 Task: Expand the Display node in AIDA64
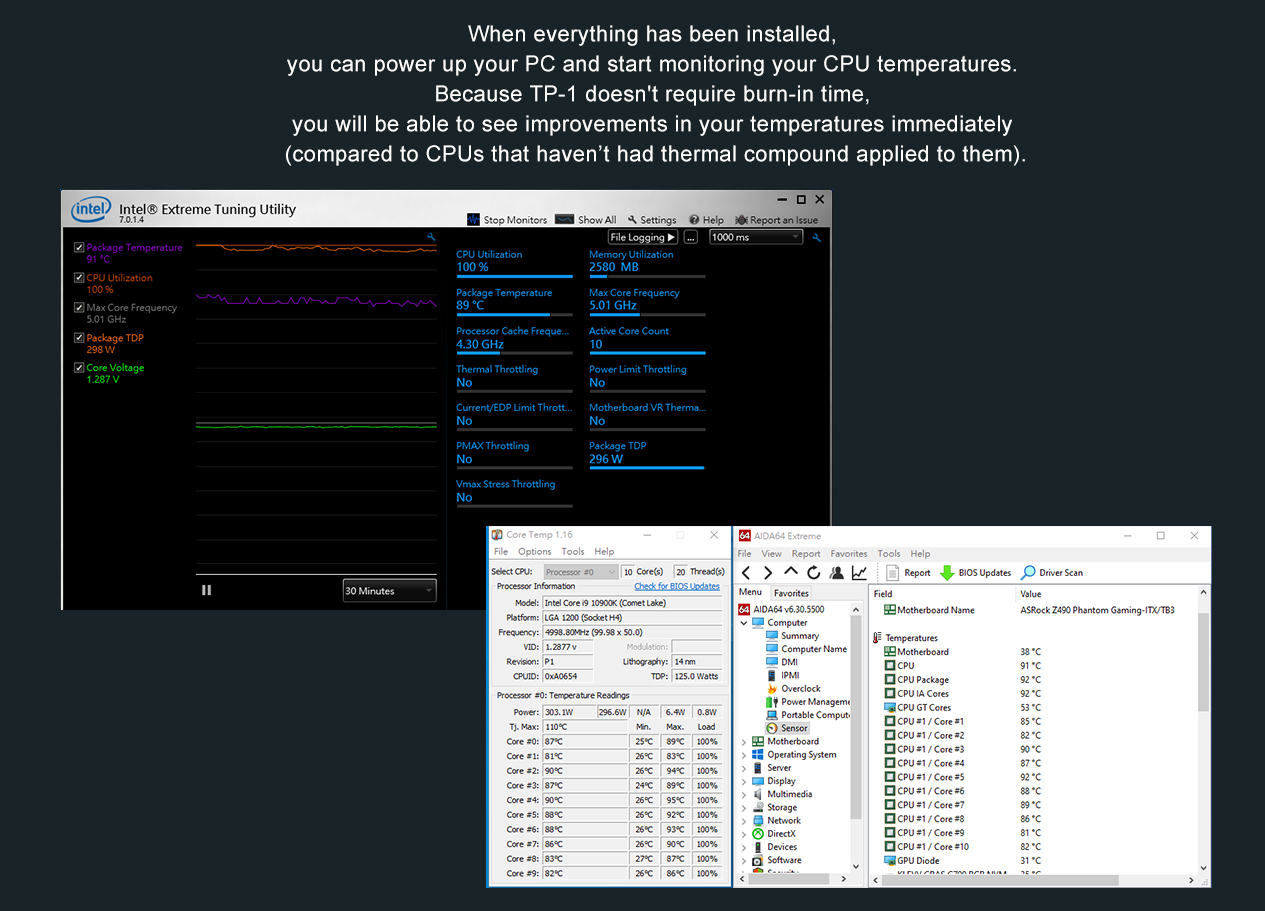click(744, 781)
